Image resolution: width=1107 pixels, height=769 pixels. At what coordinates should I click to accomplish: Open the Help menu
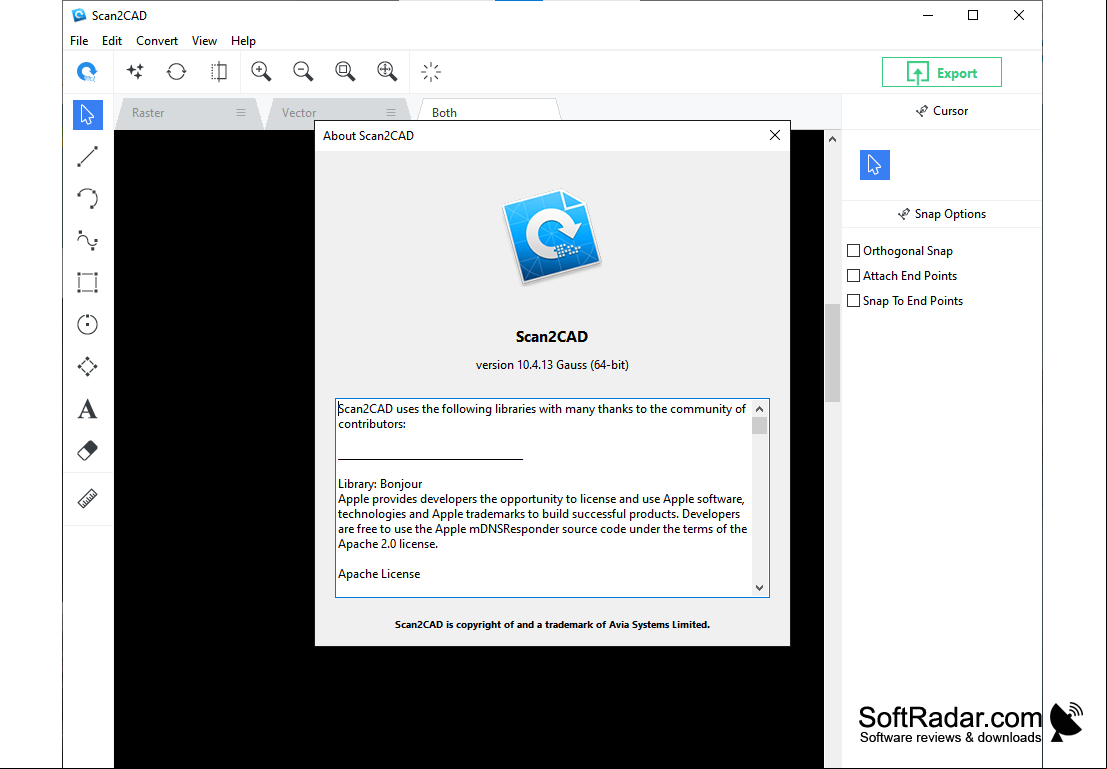click(243, 41)
